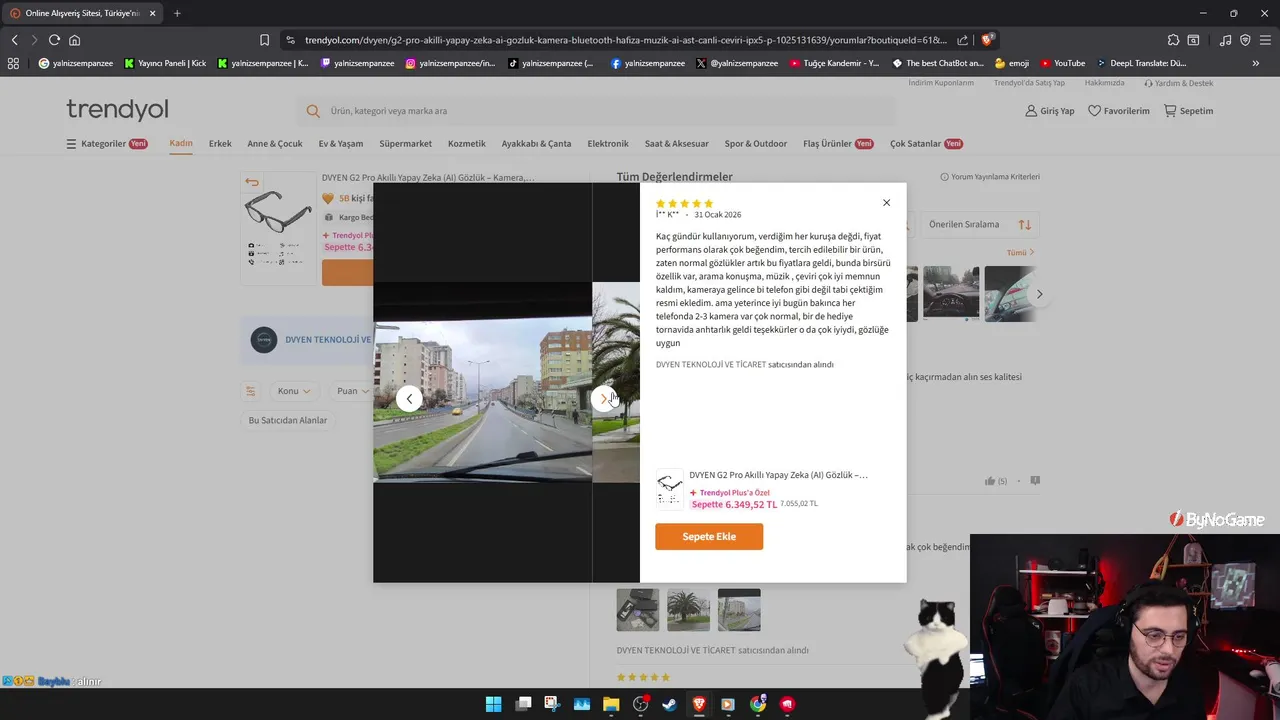This screenshot has height=720, width=1280.
Task: Open the YouTube bookmark
Action: click(1062, 63)
